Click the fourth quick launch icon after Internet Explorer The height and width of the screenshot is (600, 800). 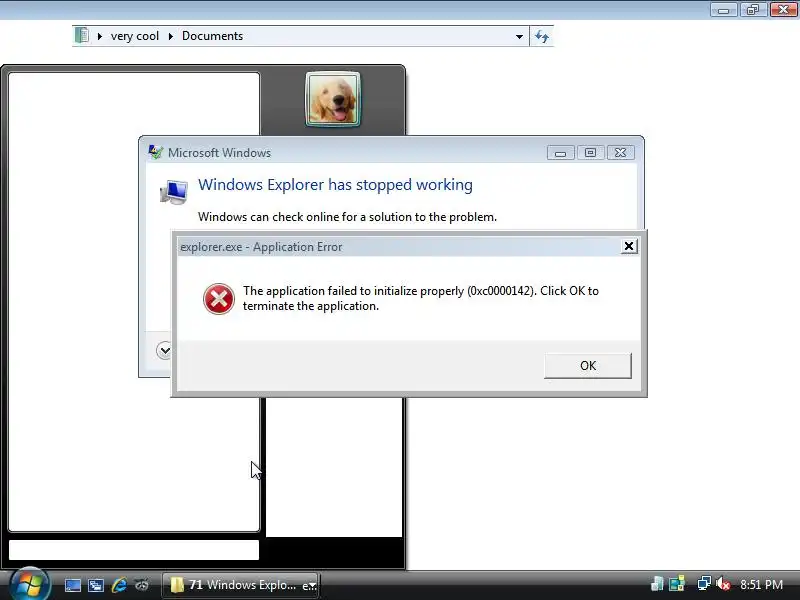tap(142, 585)
